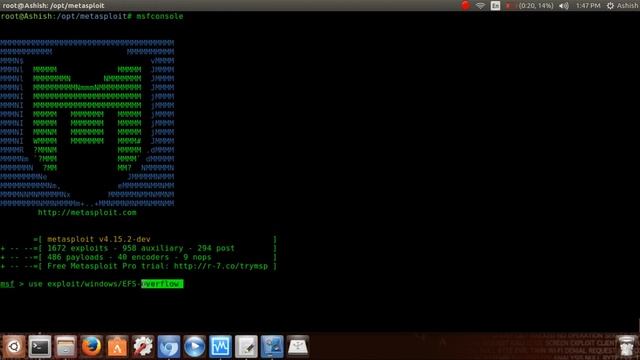Click the 'msf' prompt text
The height and width of the screenshot is (360, 640).
tap(7, 284)
